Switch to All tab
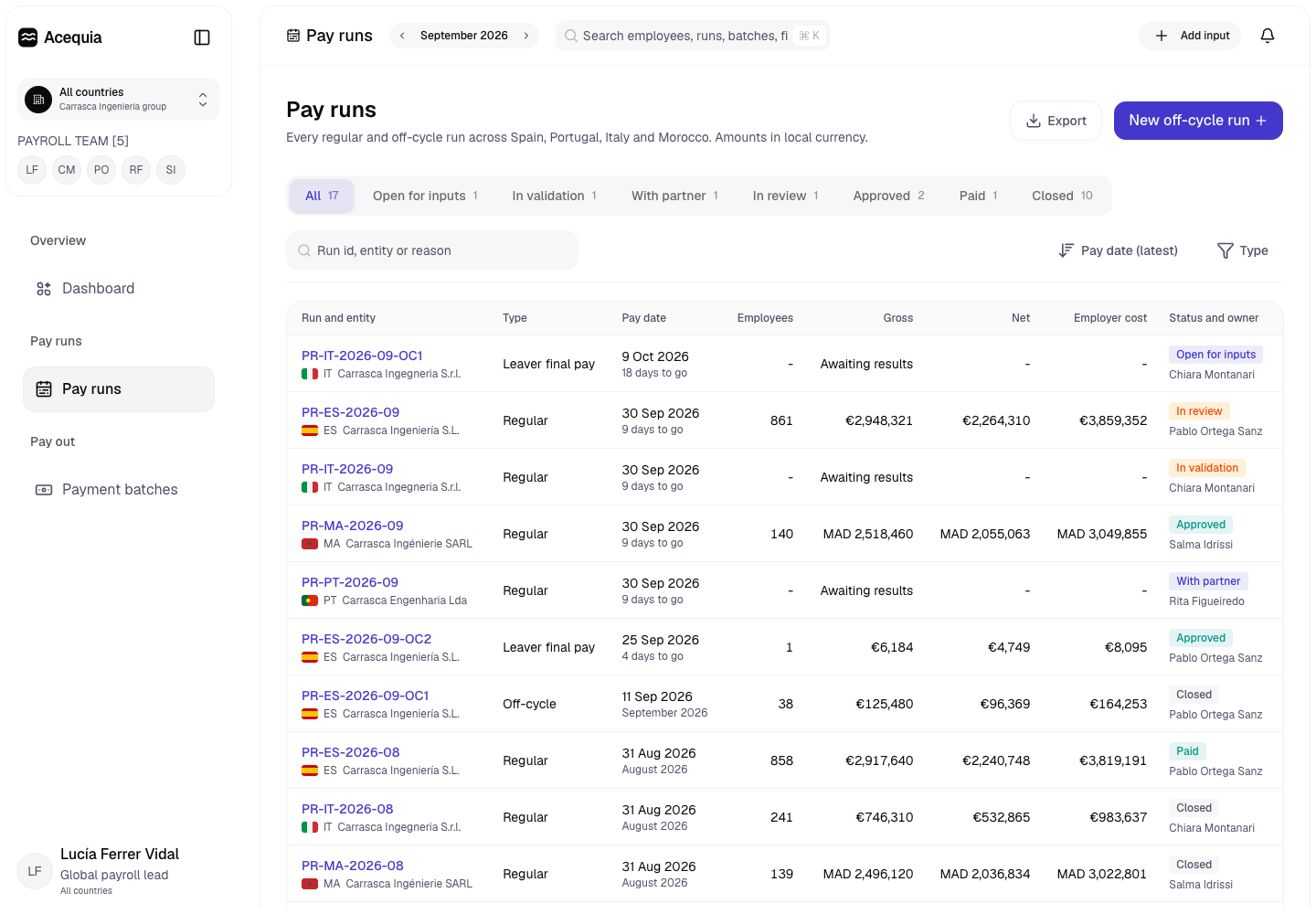The width and height of the screenshot is (1316, 914). (322, 196)
